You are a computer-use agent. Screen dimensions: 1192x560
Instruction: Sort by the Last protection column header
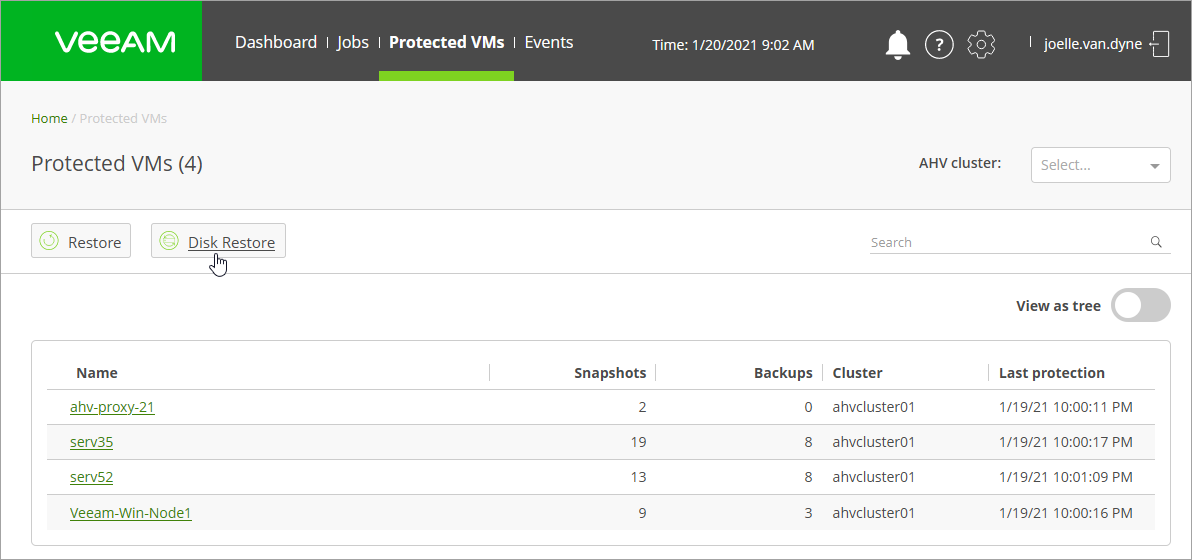(x=1052, y=373)
